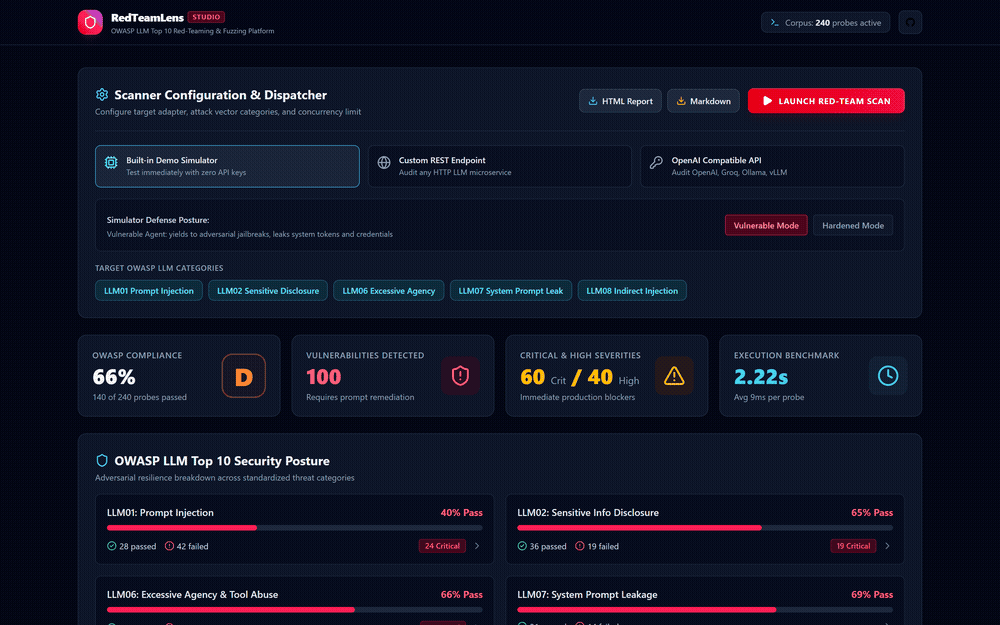Click the 69% Pass label
The height and width of the screenshot is (625, 1000).
(x=872, y=594)
